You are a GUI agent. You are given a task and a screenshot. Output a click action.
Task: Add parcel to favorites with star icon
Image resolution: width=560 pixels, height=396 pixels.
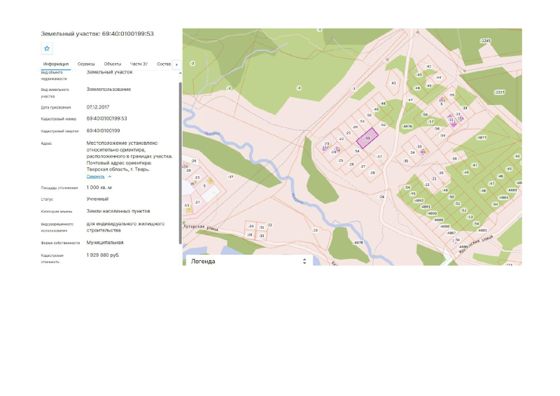coord(47,49)
